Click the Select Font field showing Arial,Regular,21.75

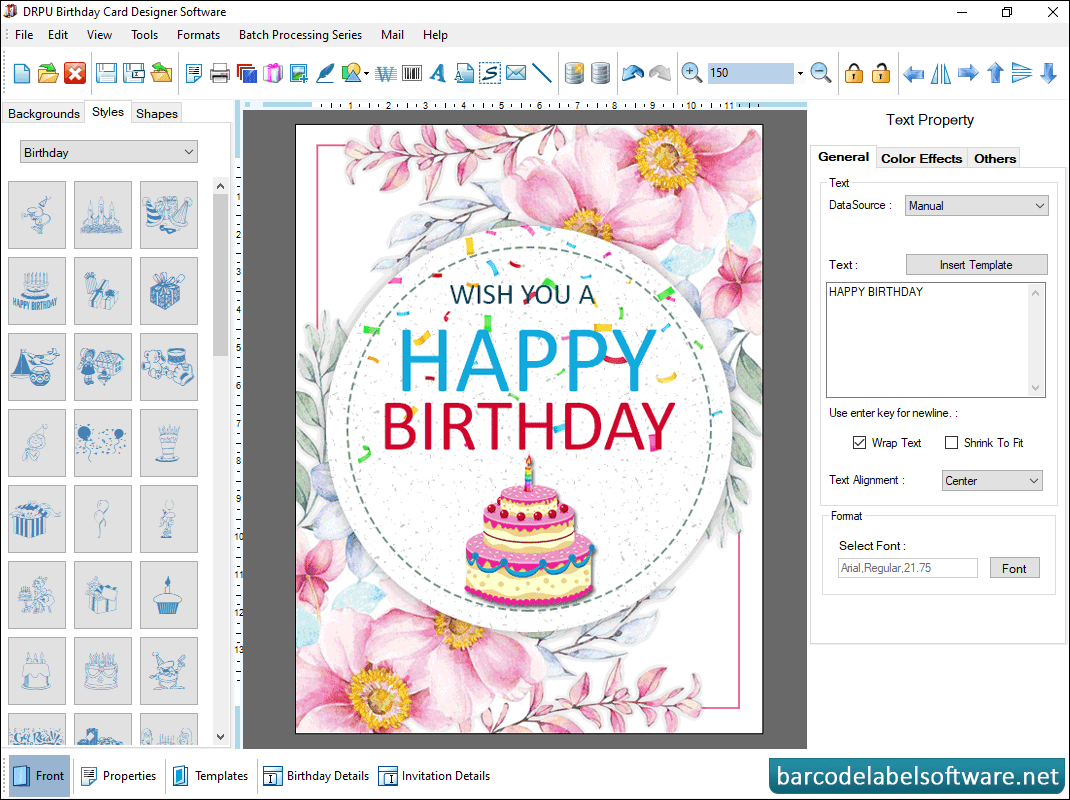908,568
